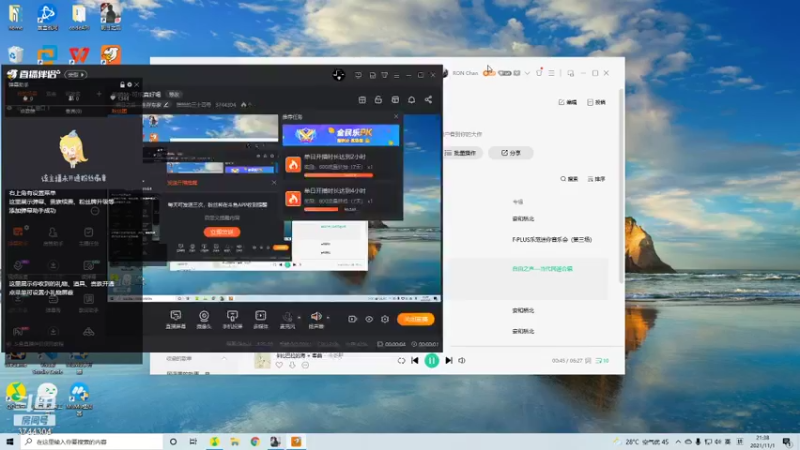This screenshot has width=800, height=450.
Task: Click the flame icon of the 4-hour task
Action: point(293,198)
